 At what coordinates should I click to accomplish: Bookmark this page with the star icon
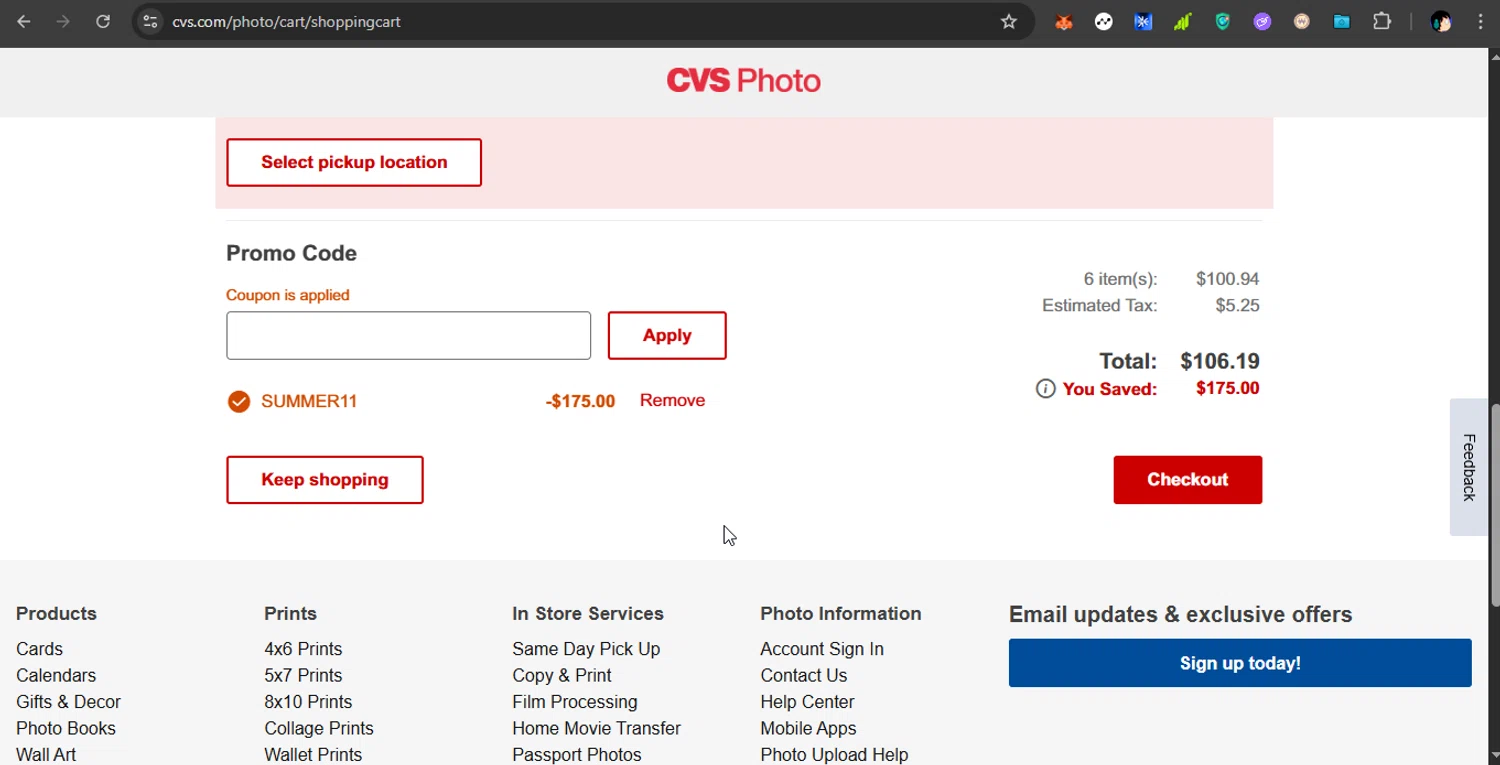click(1009, 21)
